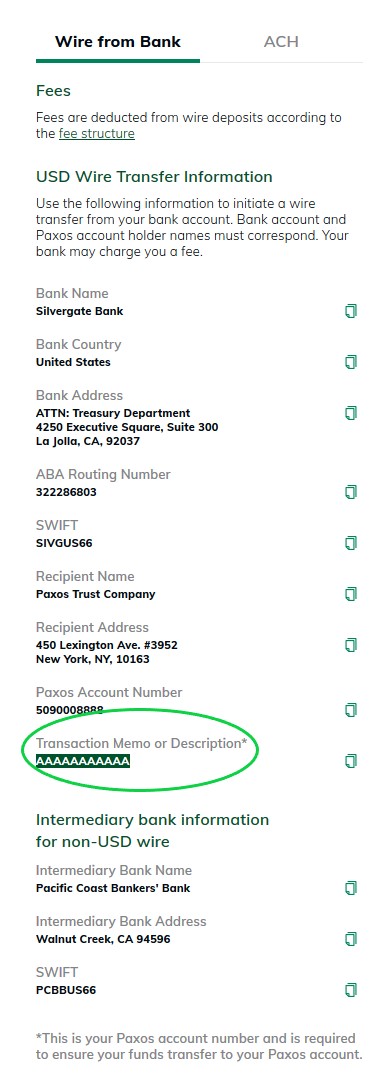Copy the ABA Routing Number

(351, 492)
